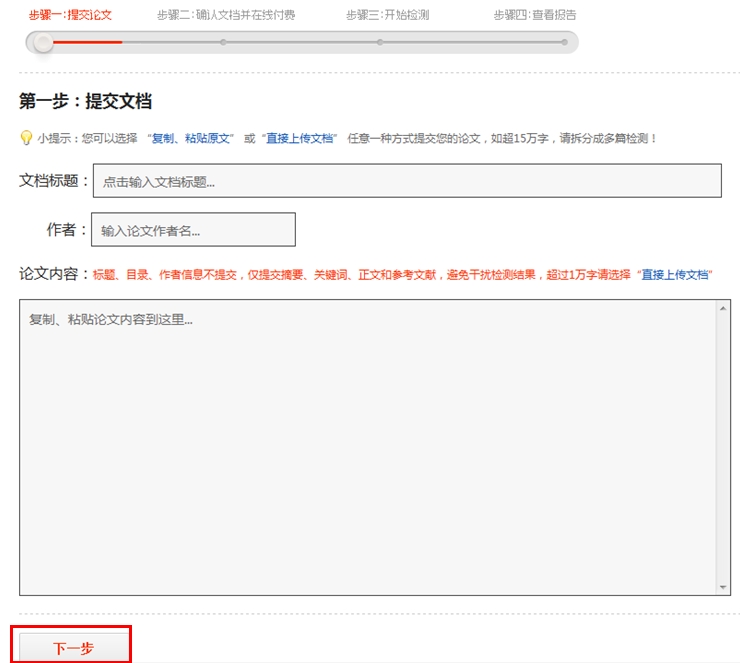
Task: Click the 文档标题： label
Action: [54, 181]
